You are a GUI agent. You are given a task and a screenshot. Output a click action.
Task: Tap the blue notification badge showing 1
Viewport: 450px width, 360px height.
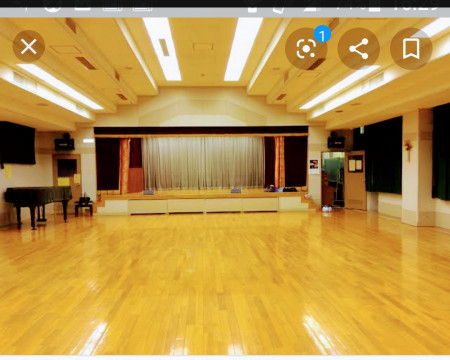coord(322,34)
